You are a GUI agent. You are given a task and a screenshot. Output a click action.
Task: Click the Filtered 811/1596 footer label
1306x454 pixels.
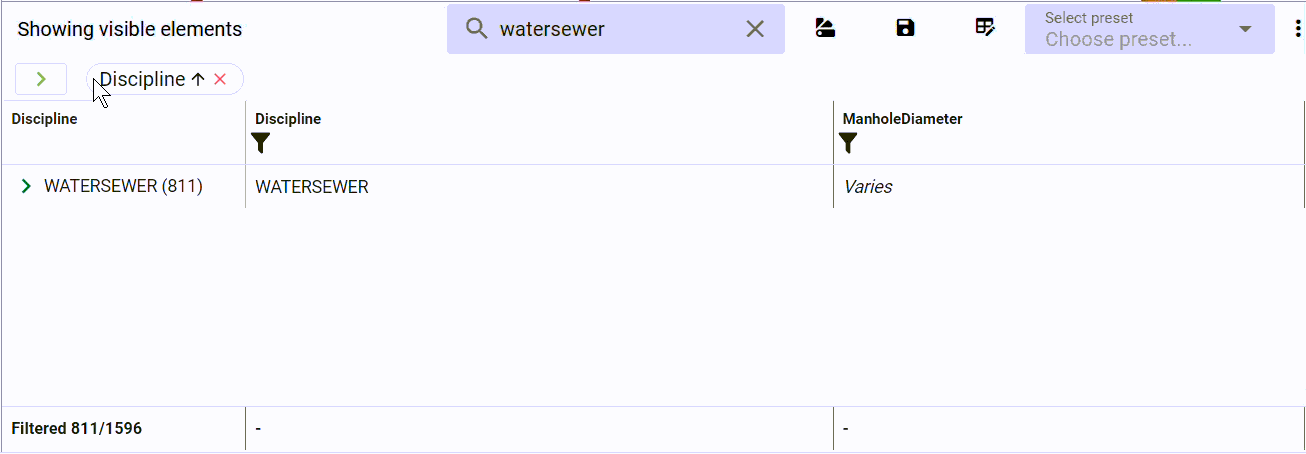pyautogui.click(x=77, y=429)
